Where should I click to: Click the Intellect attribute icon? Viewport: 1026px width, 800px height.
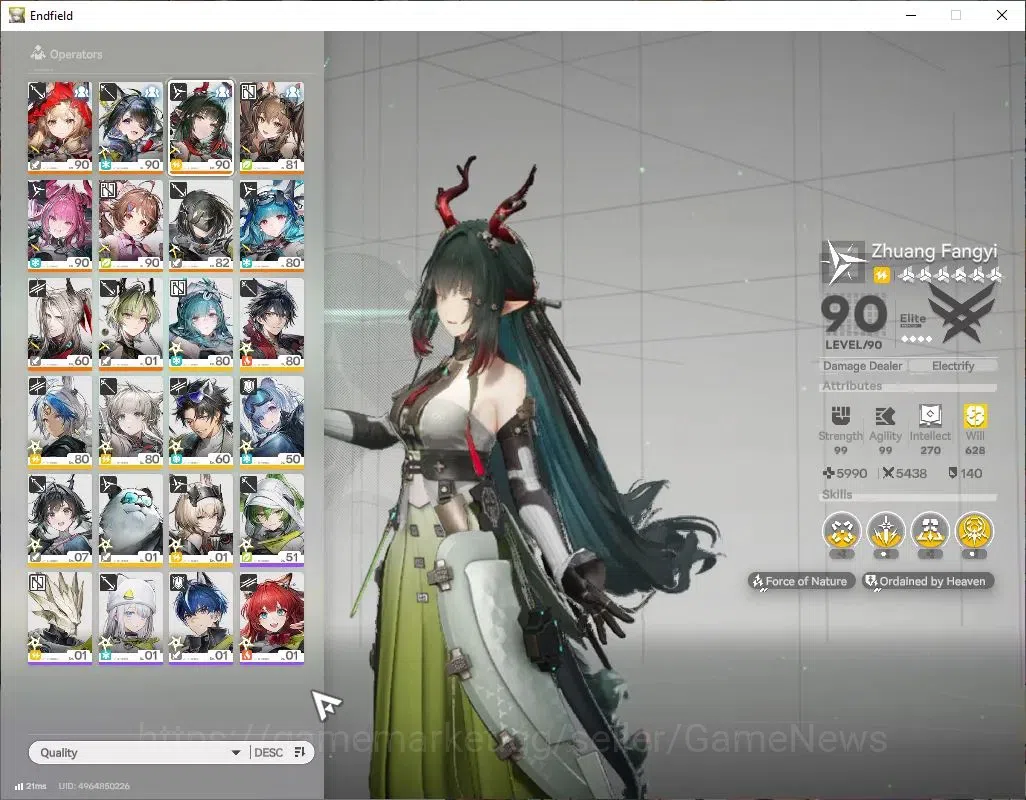tap(930, 415)
